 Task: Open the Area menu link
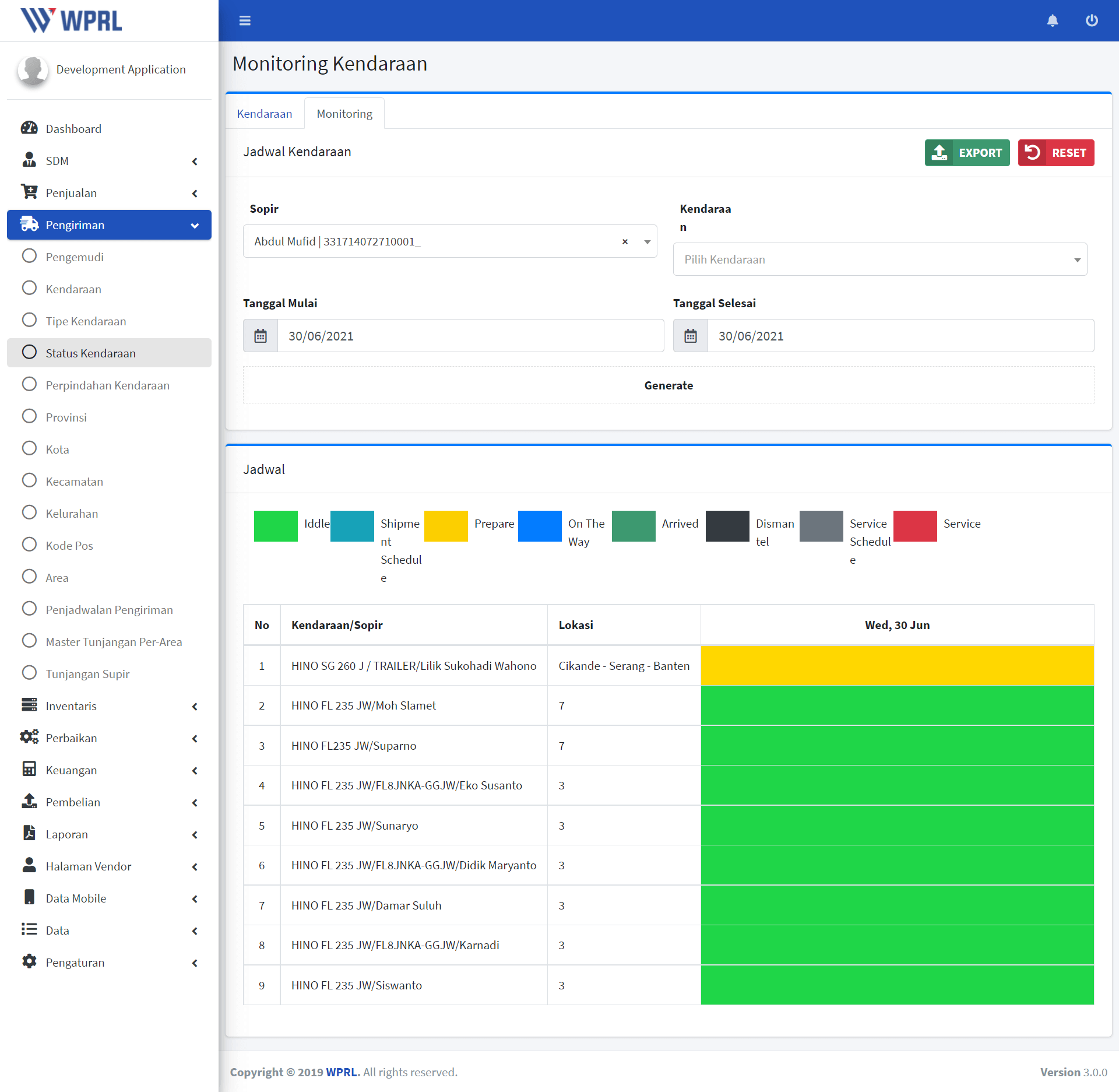[x=109, y=577]
